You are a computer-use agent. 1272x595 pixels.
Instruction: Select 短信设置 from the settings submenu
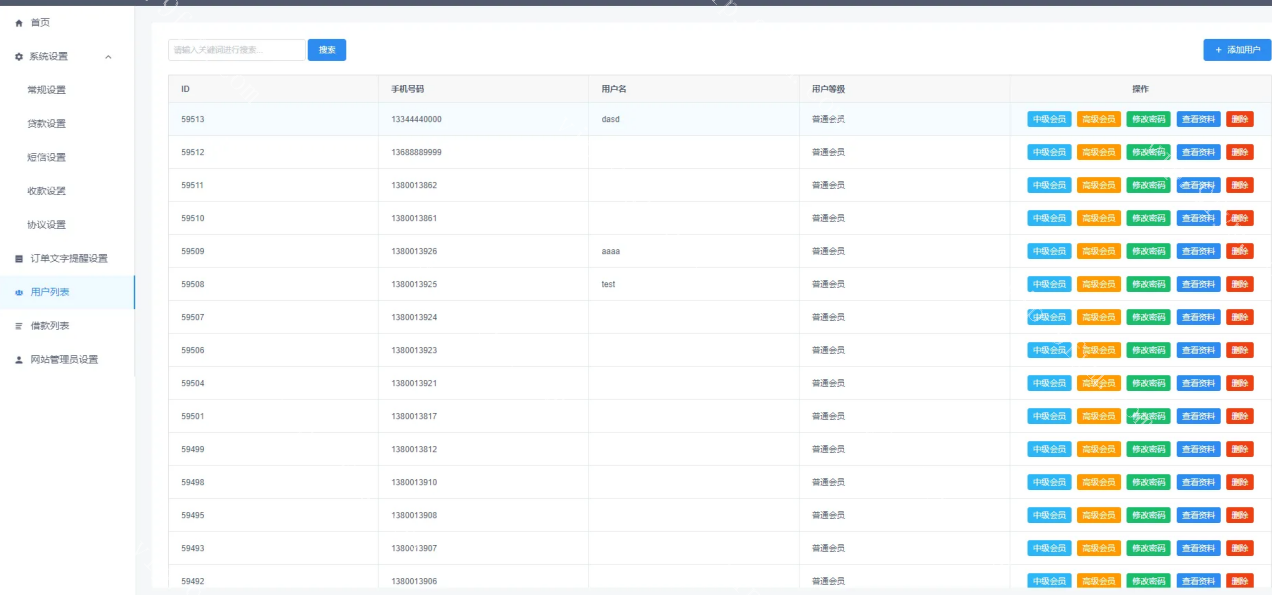(x=46, y=158)
